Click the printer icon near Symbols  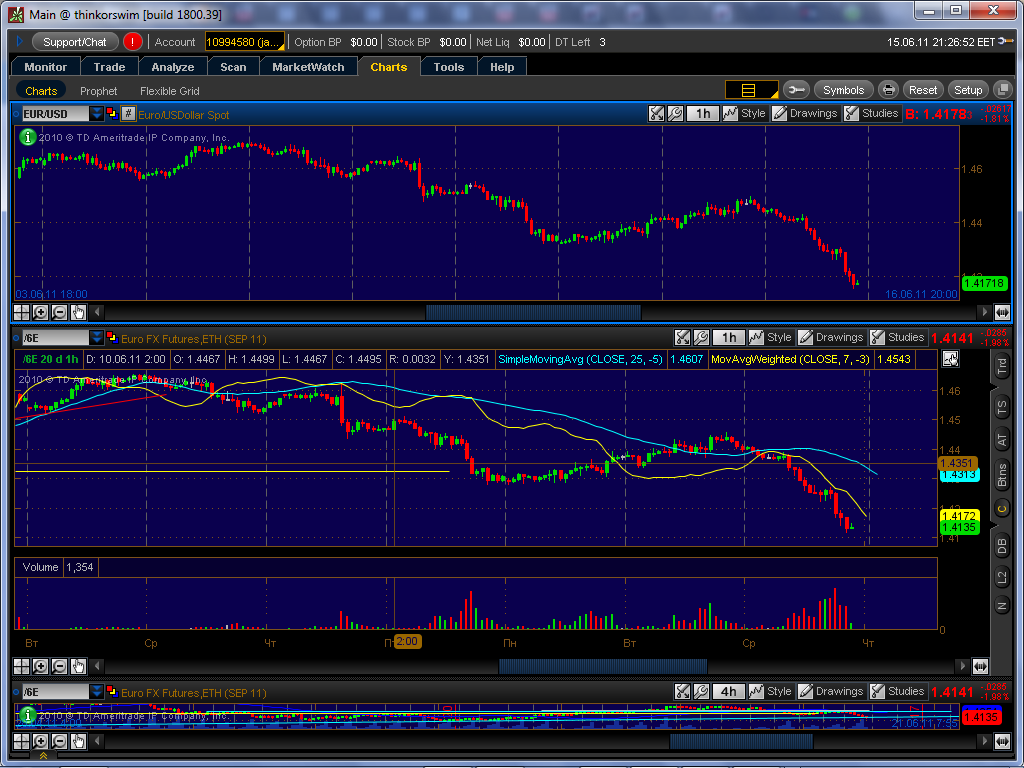[888, 90]
